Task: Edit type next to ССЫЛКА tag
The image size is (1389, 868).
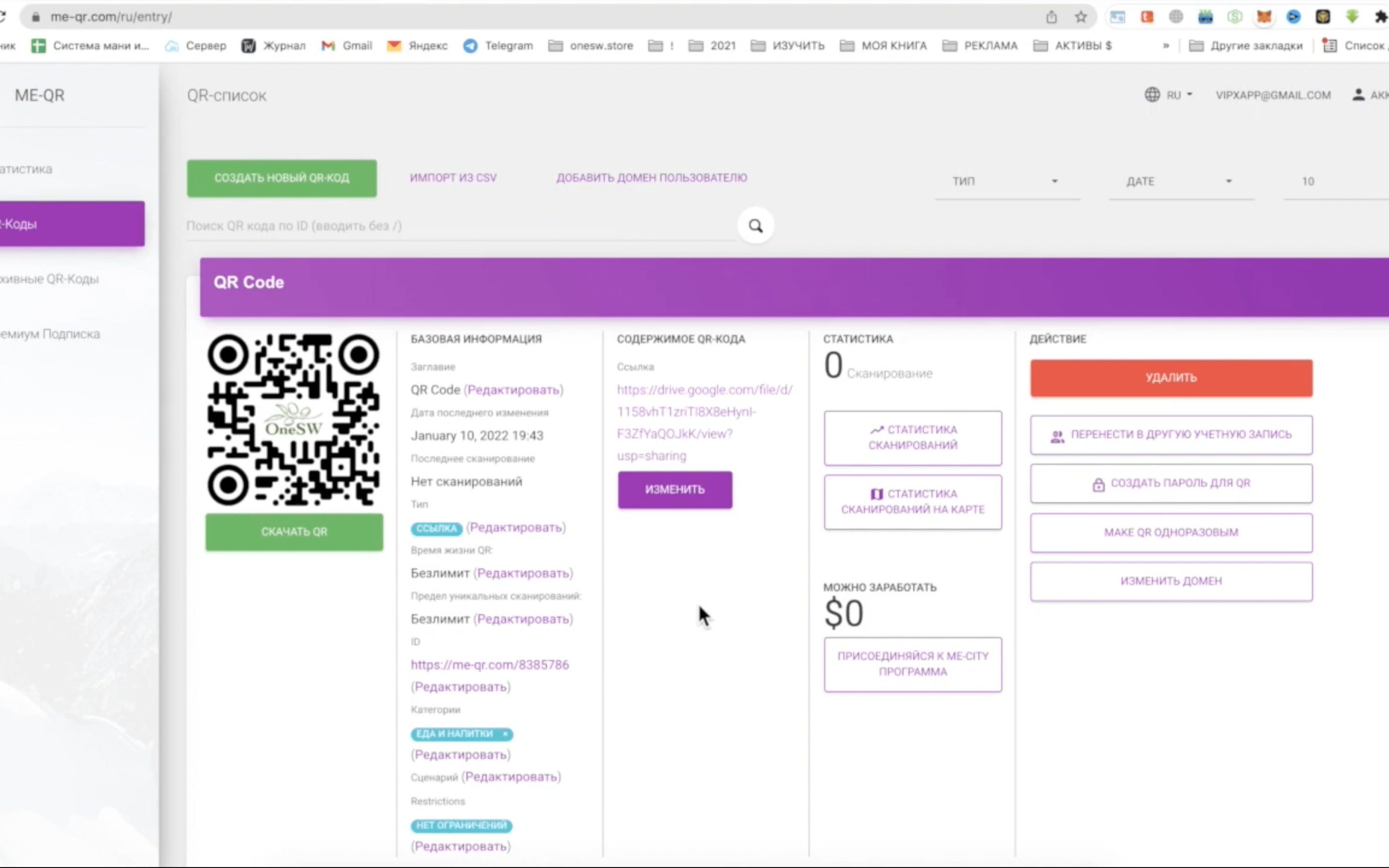Action: click(516, 528)
